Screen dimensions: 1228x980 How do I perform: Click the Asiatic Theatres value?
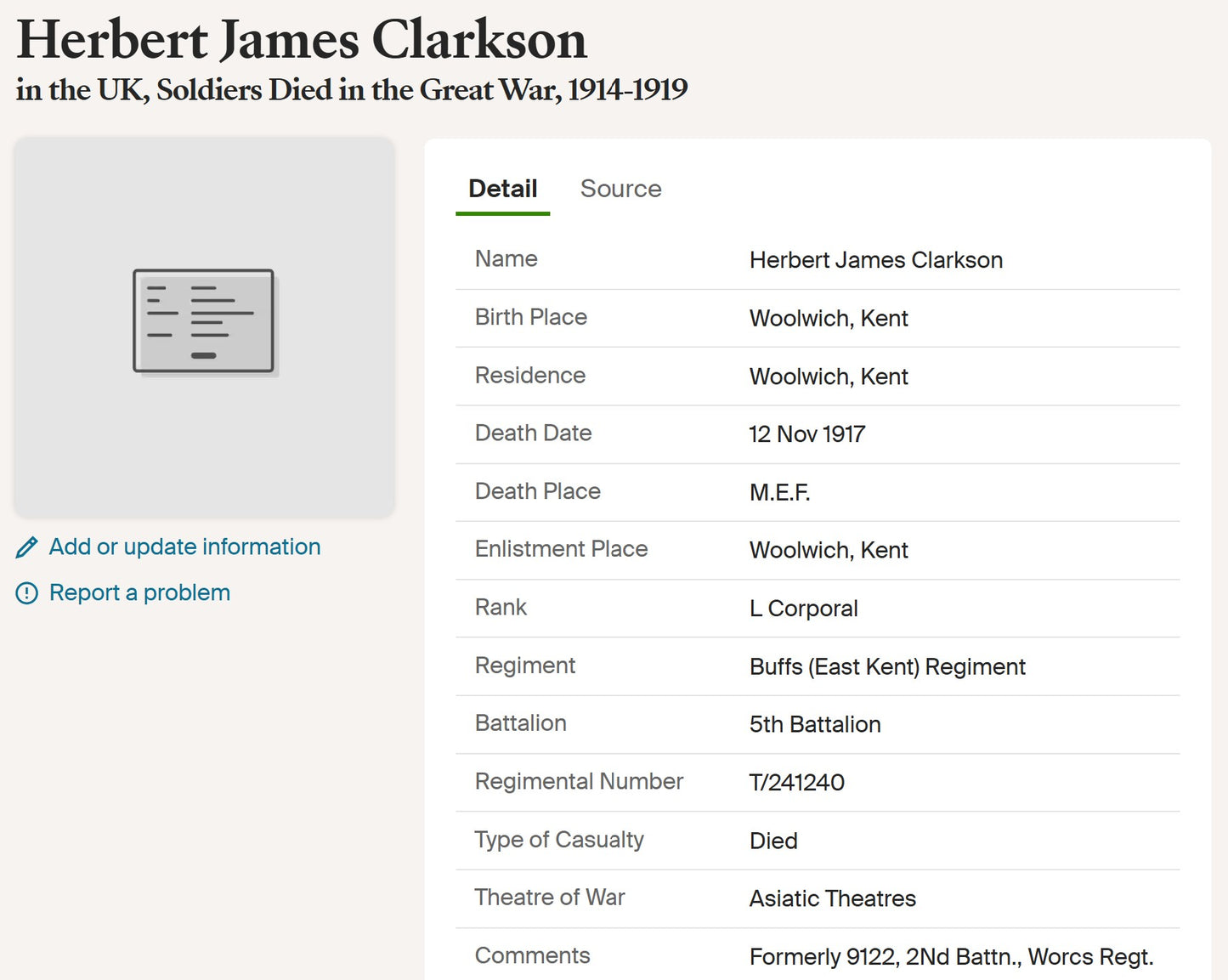pos(832,898)
